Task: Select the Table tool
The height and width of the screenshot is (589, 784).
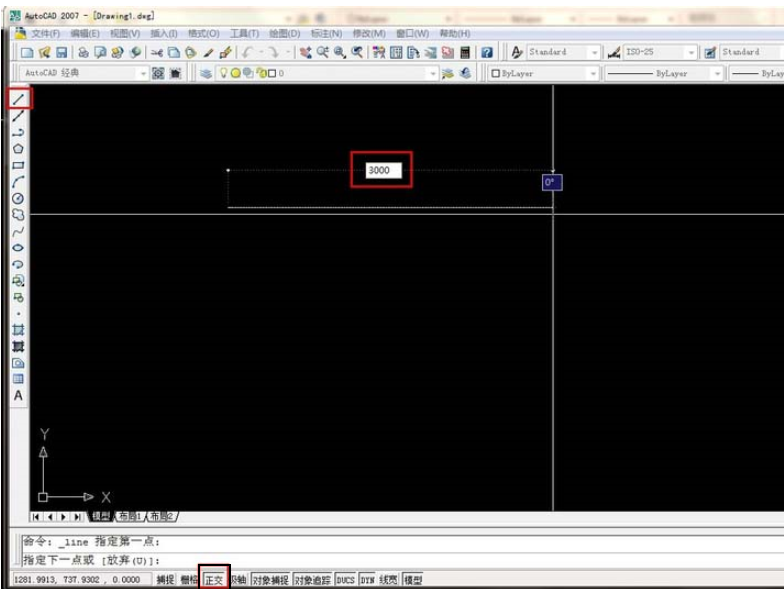Action: [18, 379]
